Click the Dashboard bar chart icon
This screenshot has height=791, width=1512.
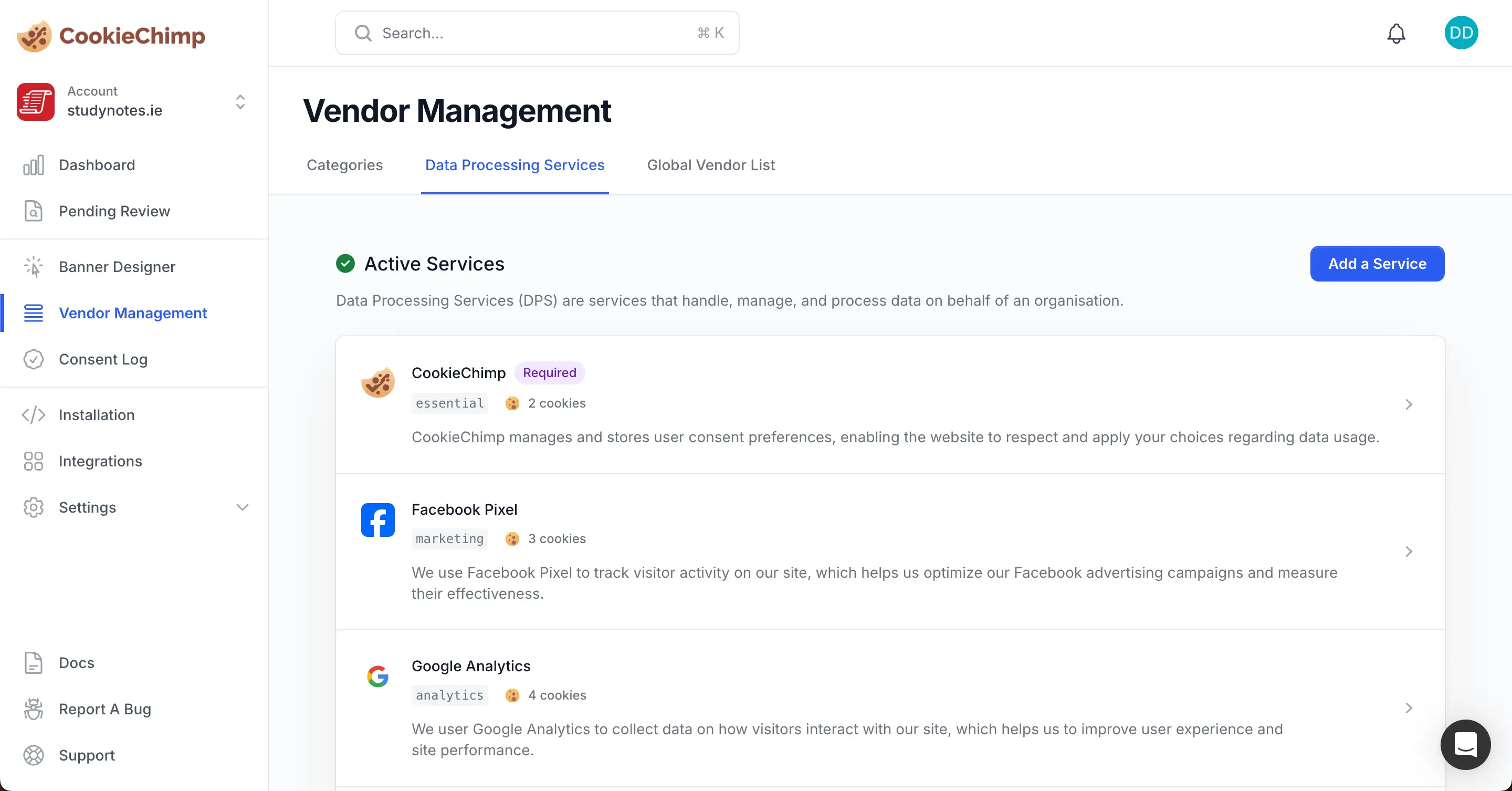(34, 165)
